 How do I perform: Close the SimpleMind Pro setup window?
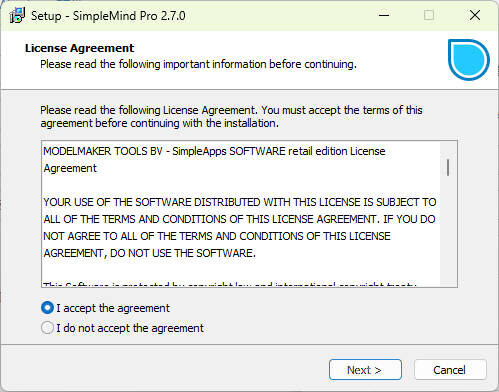pos(475,15)
